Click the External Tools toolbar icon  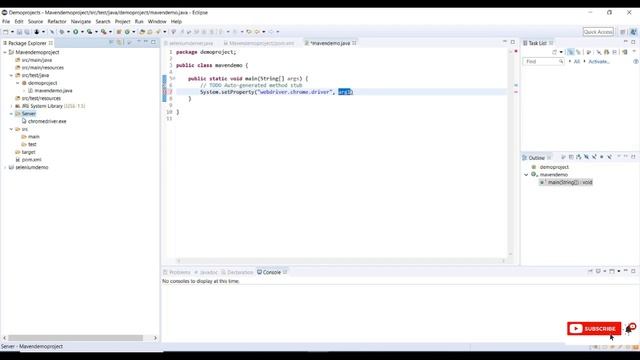[104, 32]
